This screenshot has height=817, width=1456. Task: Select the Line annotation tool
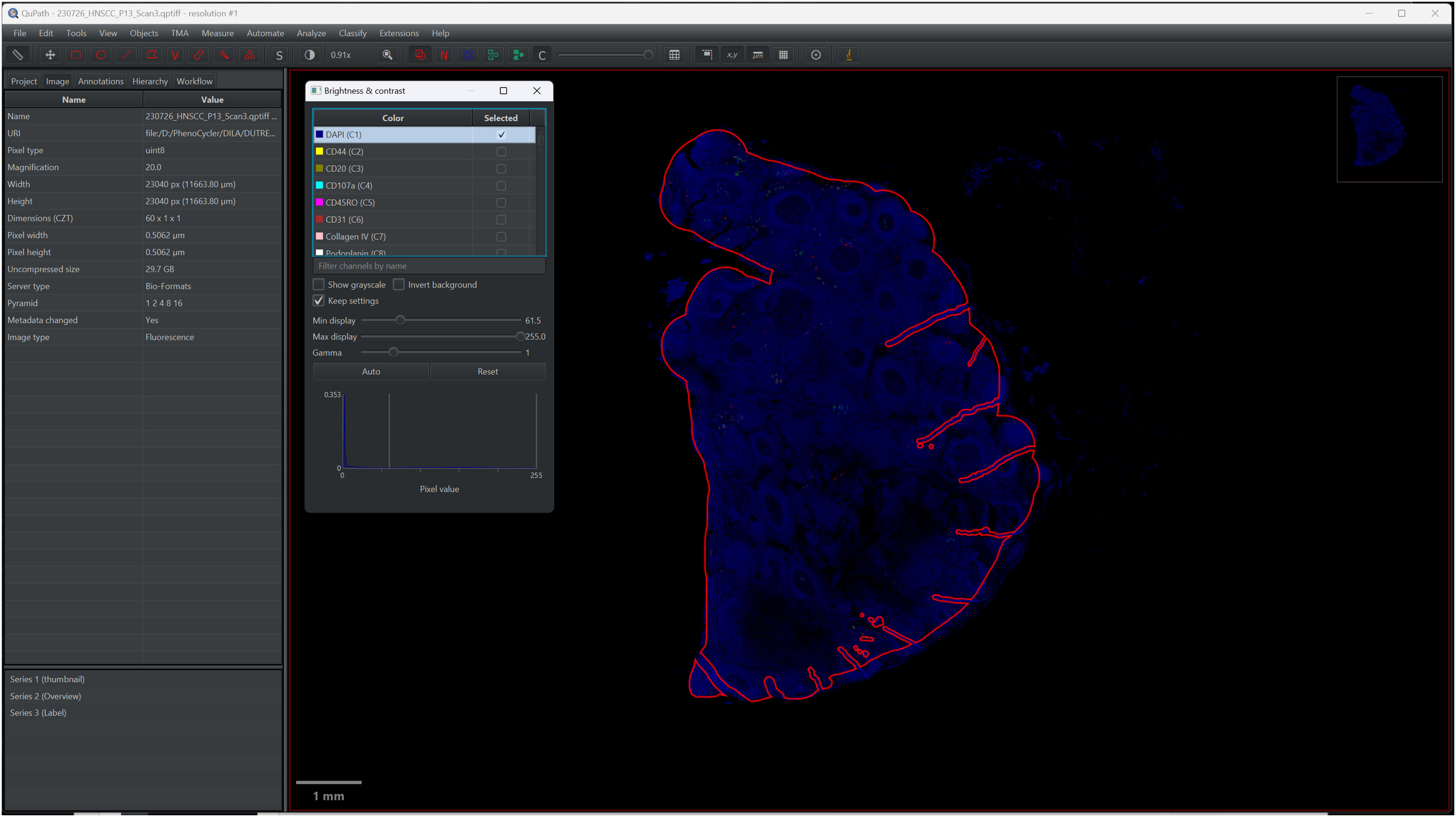tap(126, 55)
